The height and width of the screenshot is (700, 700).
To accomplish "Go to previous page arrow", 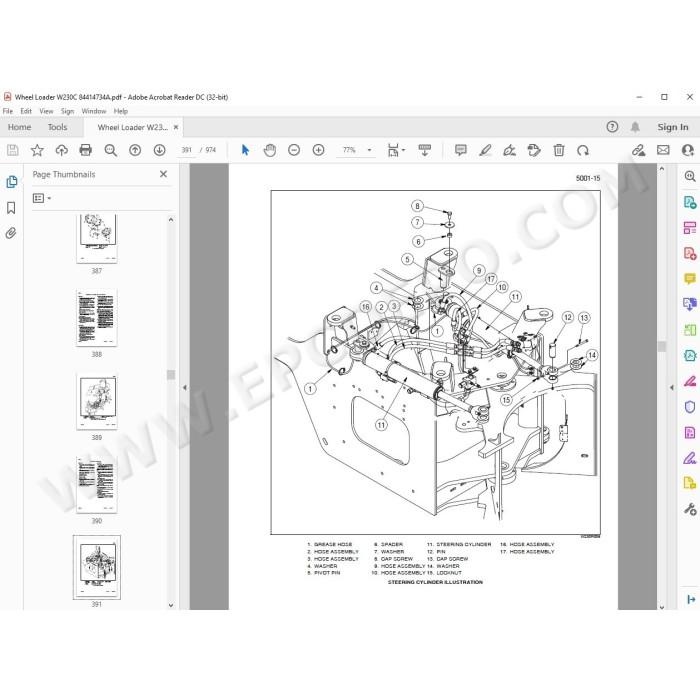I will click(135, 150).
